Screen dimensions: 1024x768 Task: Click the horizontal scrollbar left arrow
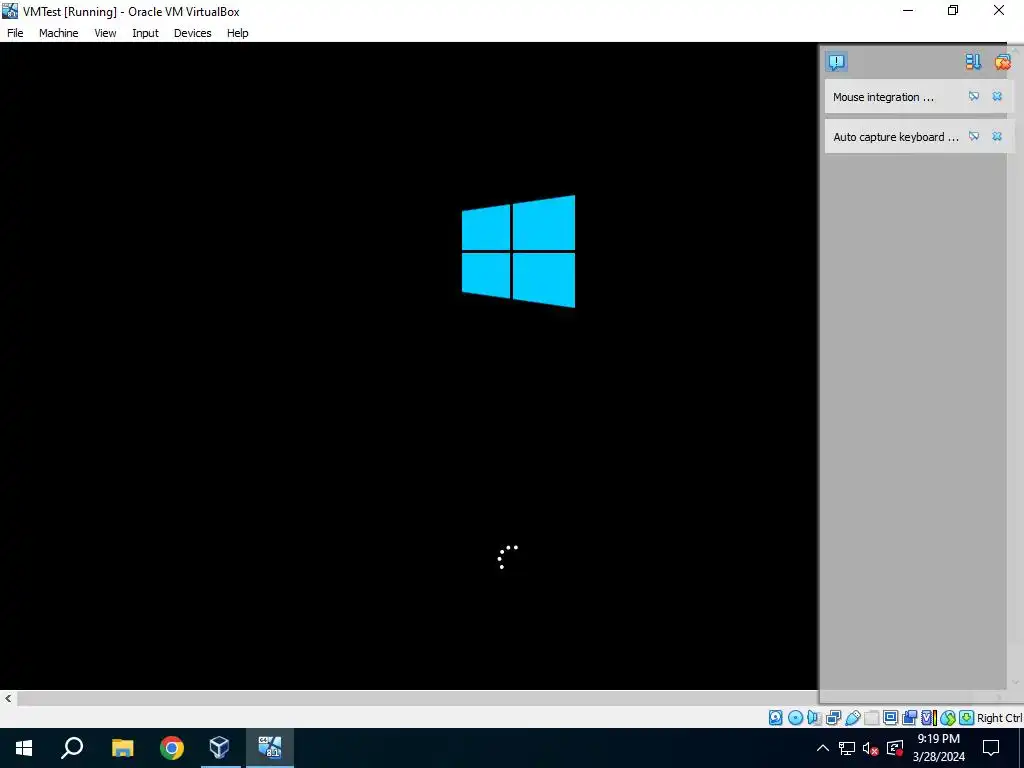[8, 698]
